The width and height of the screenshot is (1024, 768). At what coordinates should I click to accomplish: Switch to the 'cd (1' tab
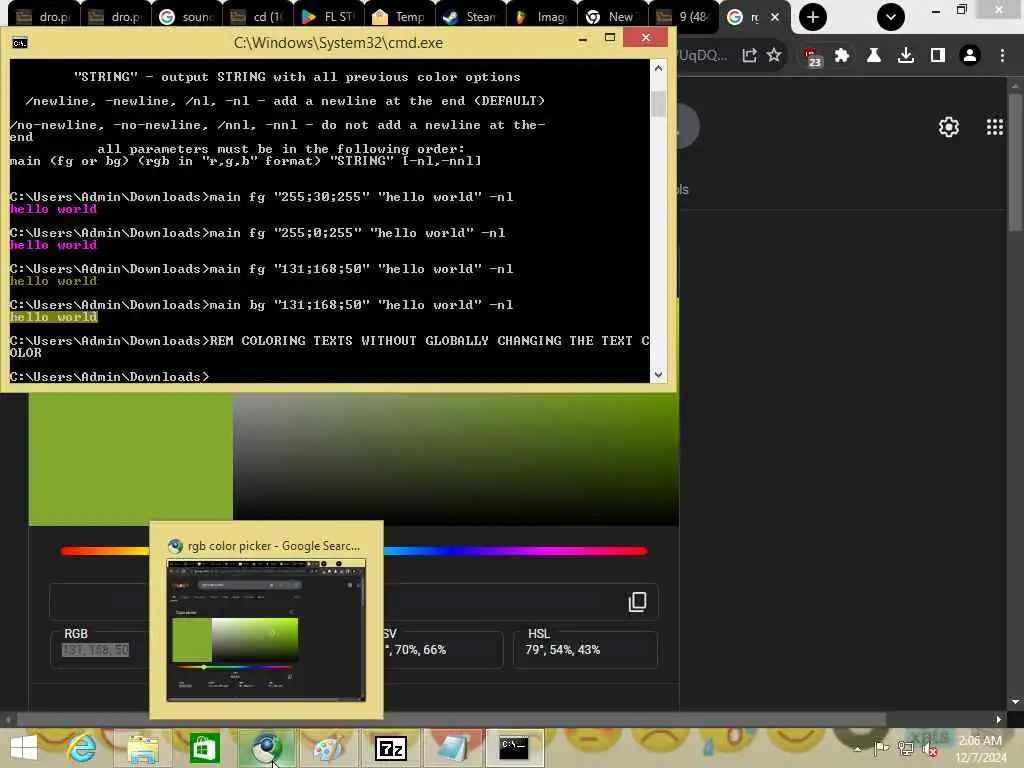pyautogui.click(x=258, y=17)
